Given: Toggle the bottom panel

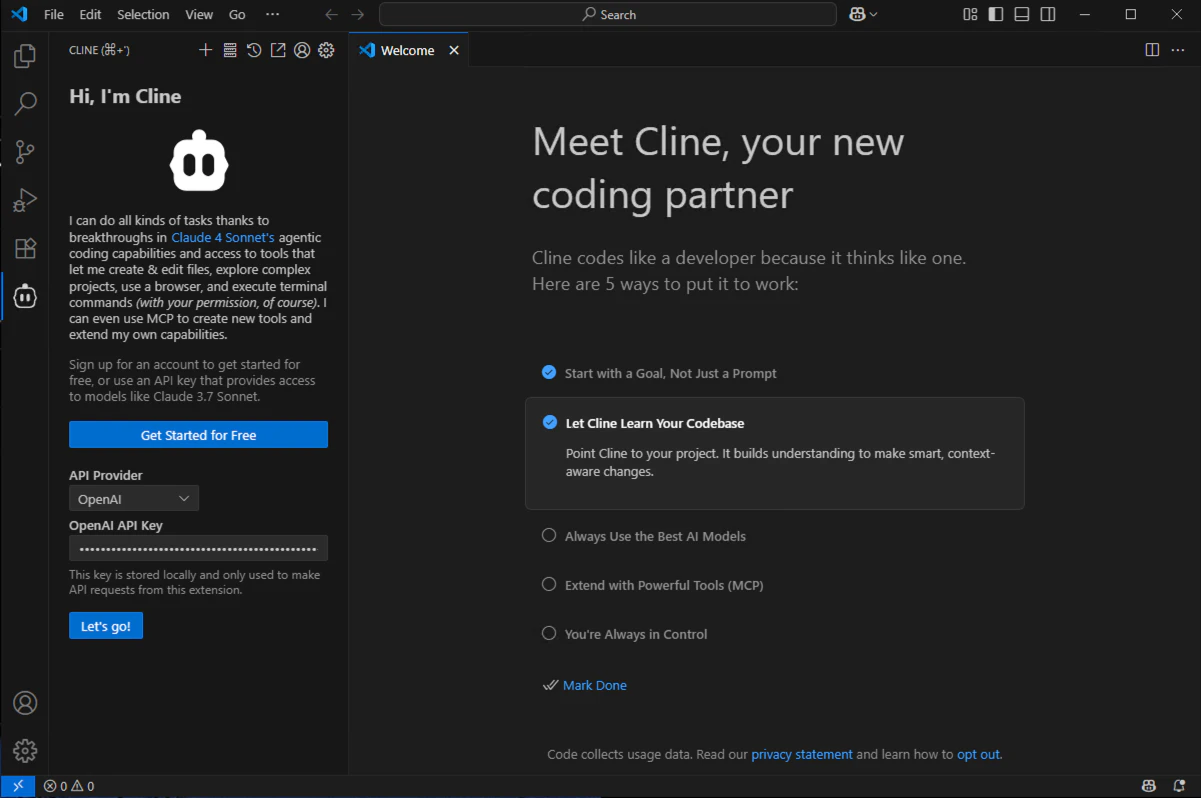Looking at the screenshot, I should pos(1022,14).
